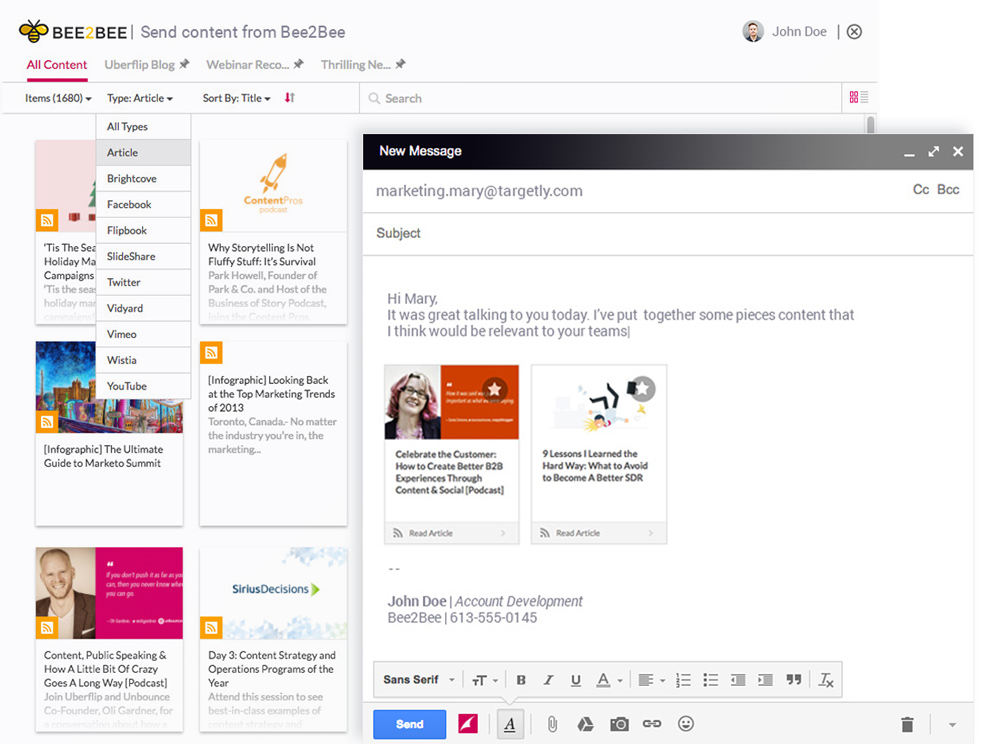Close the Bee2Bee panel
The height and width of the screenshot is (744, 1000).
pyautogui.click(x=854, y=32)
